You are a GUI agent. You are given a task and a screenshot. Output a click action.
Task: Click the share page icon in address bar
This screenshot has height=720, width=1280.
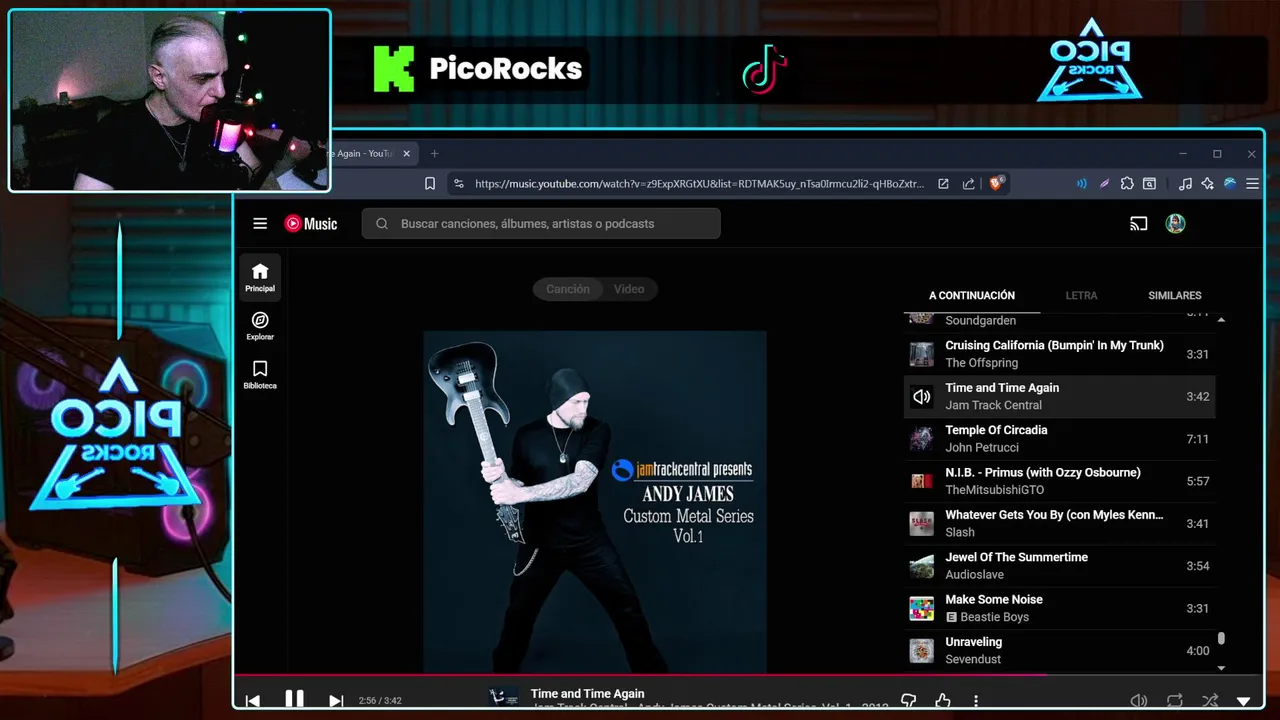click(x=968, y=184)
